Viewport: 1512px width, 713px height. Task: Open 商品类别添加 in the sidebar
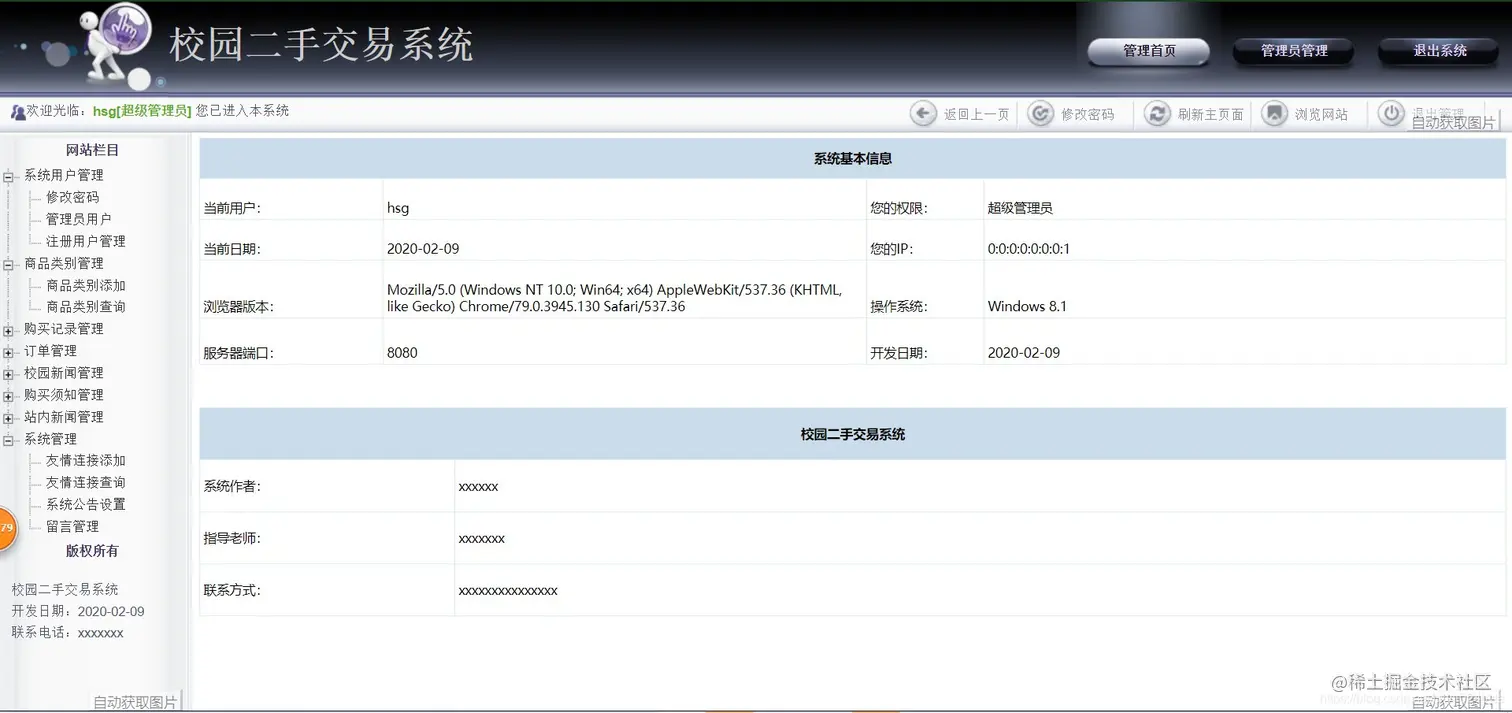click(x=86, y=285)
